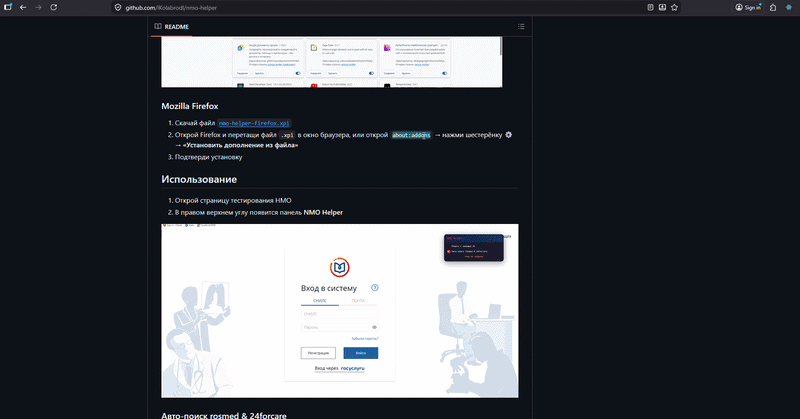
Task: Click the inline code about:addons
Action: pyautogui.click(x=411, y=135)
